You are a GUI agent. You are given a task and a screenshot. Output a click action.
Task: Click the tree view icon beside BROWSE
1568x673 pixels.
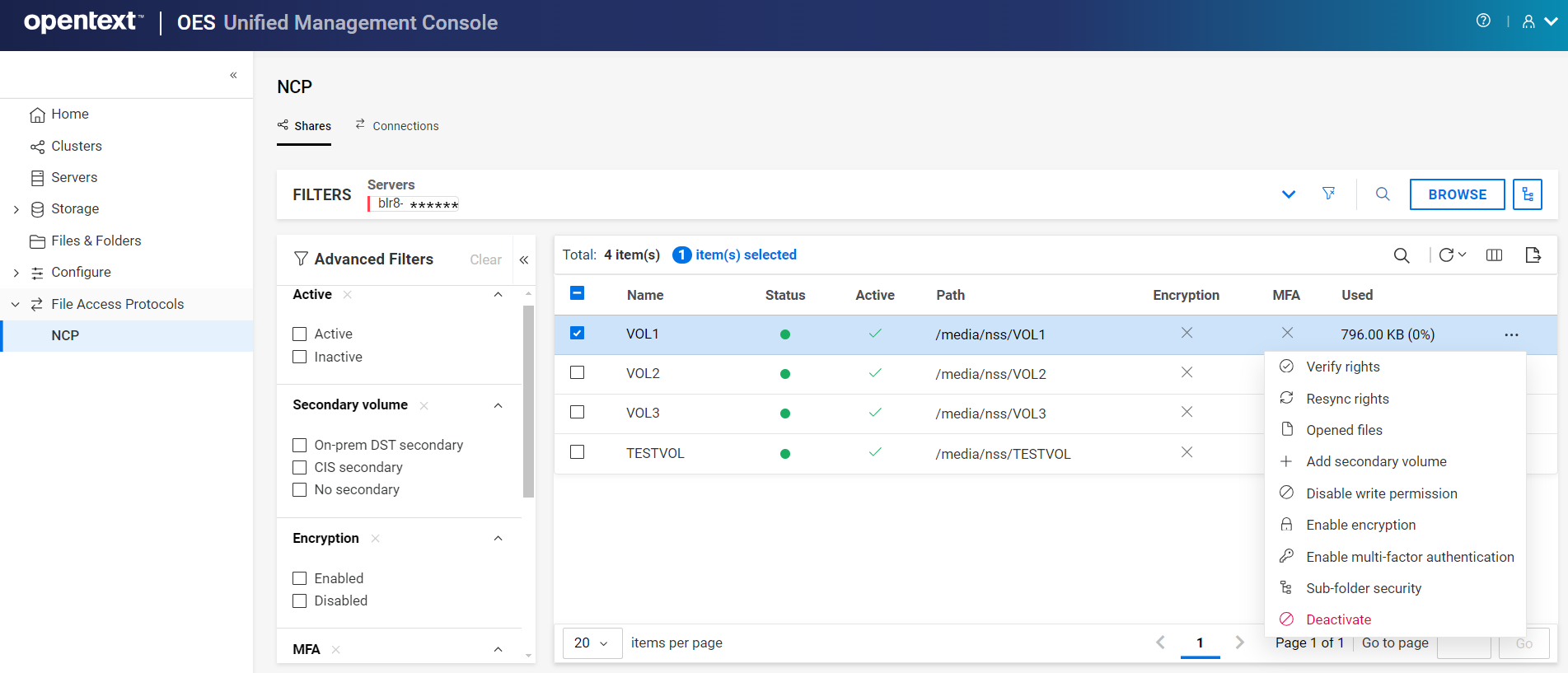1527,194
